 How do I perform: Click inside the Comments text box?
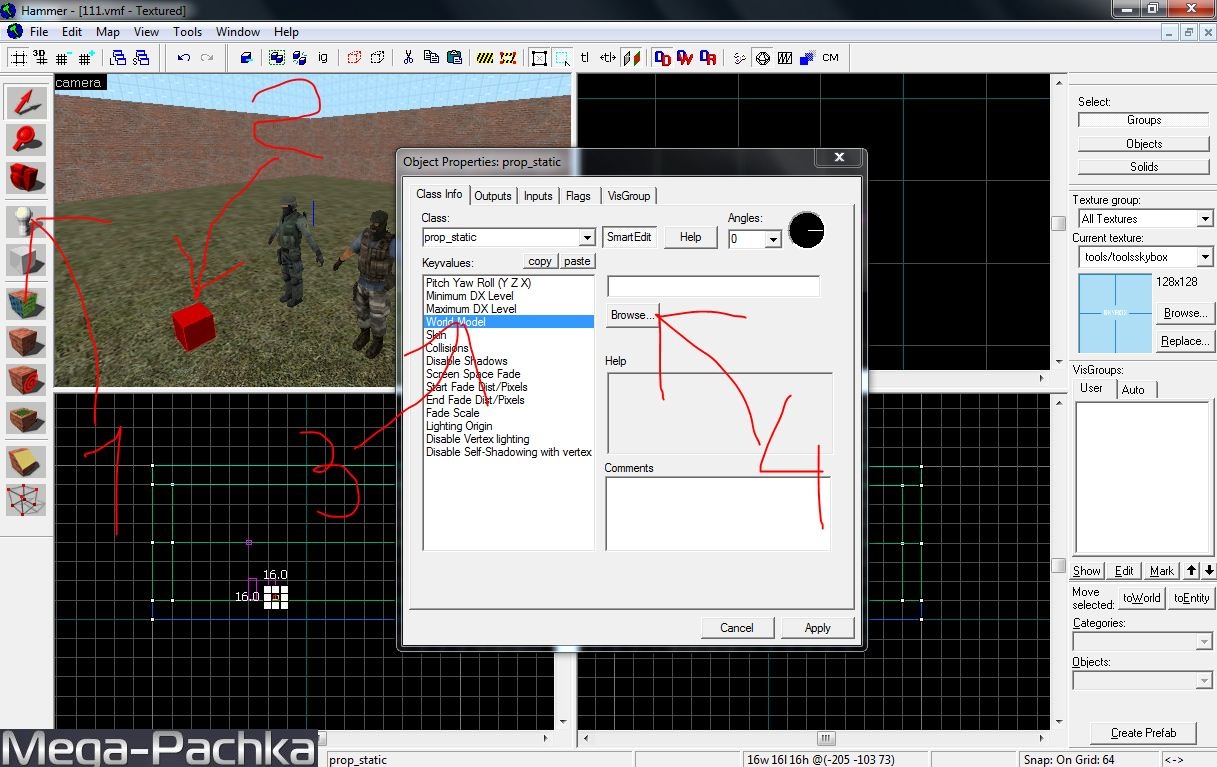(718, 513)
